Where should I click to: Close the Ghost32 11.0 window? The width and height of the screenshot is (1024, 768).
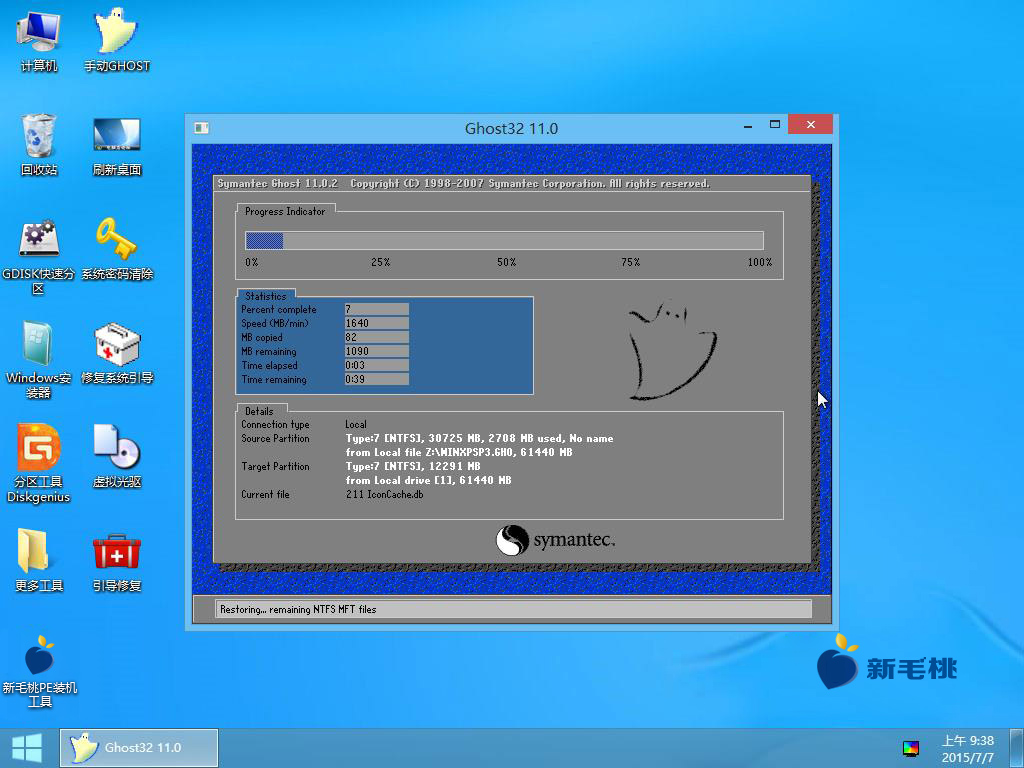[x=810, y=124]
